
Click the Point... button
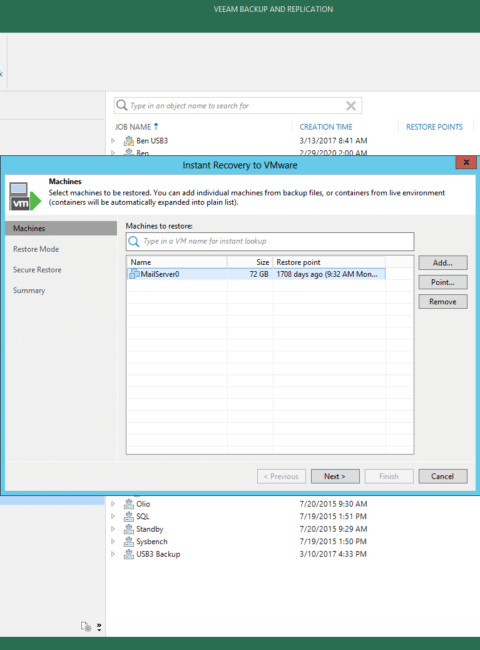(443, 282)
